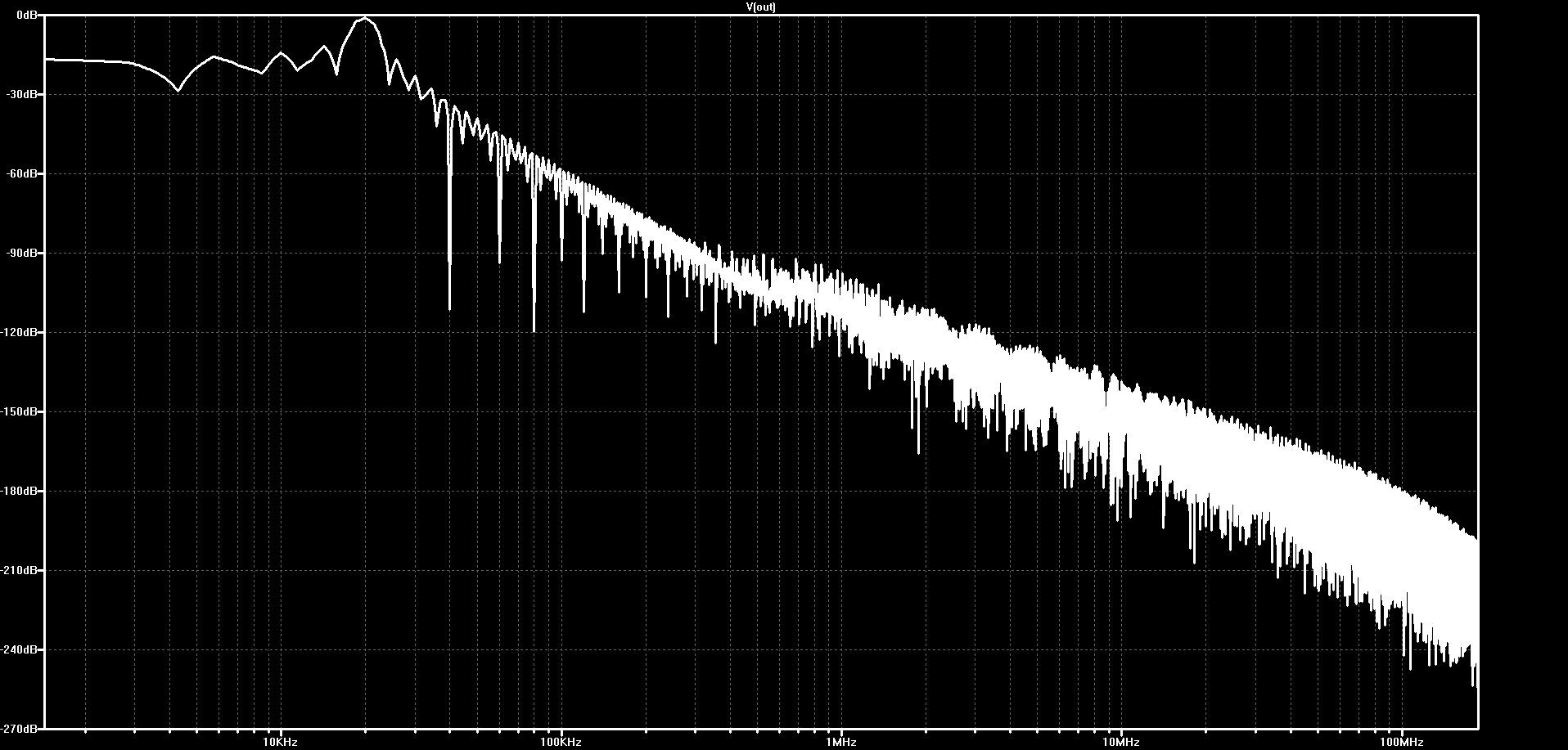Click the V(out) trace label
This screenshot has width=1568, height=750.
761,7
